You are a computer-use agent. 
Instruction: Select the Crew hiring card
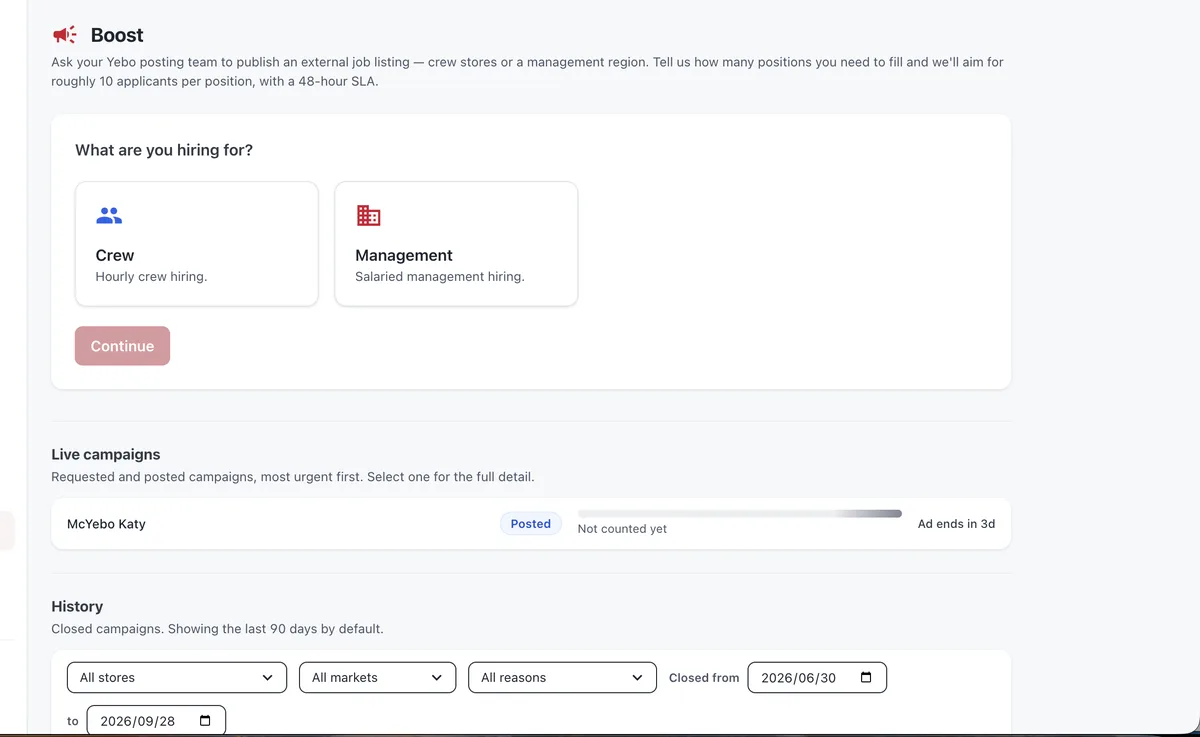coord(197,244)
